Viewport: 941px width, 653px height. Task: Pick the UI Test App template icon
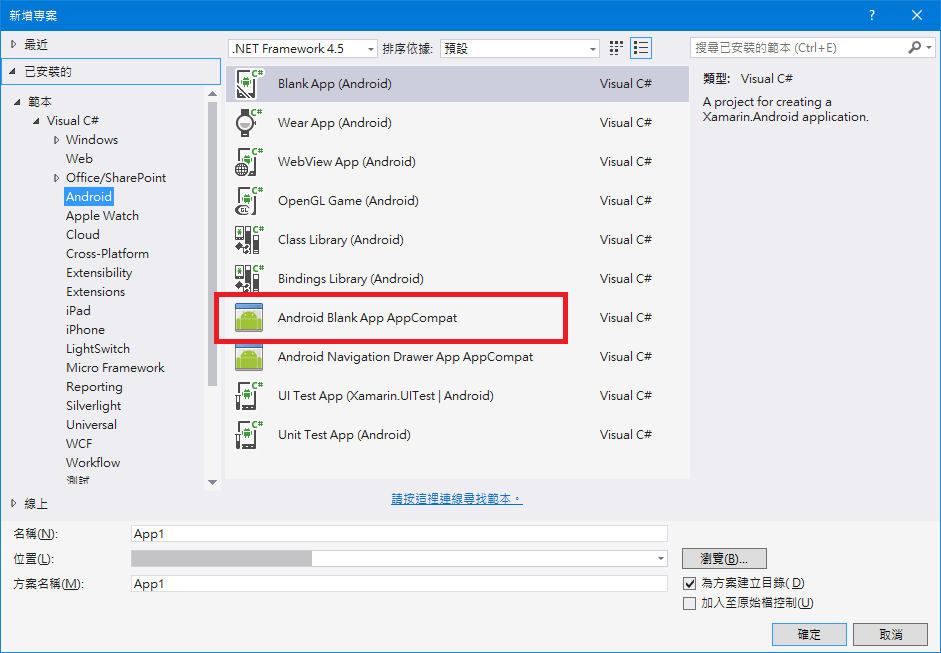(x=249, y=396)
